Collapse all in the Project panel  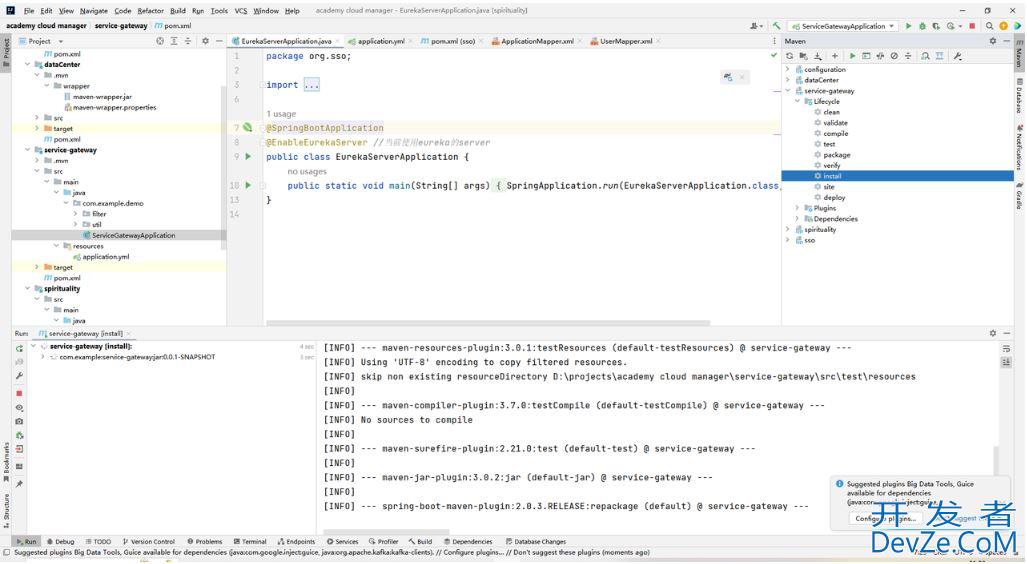coord(188,41)
